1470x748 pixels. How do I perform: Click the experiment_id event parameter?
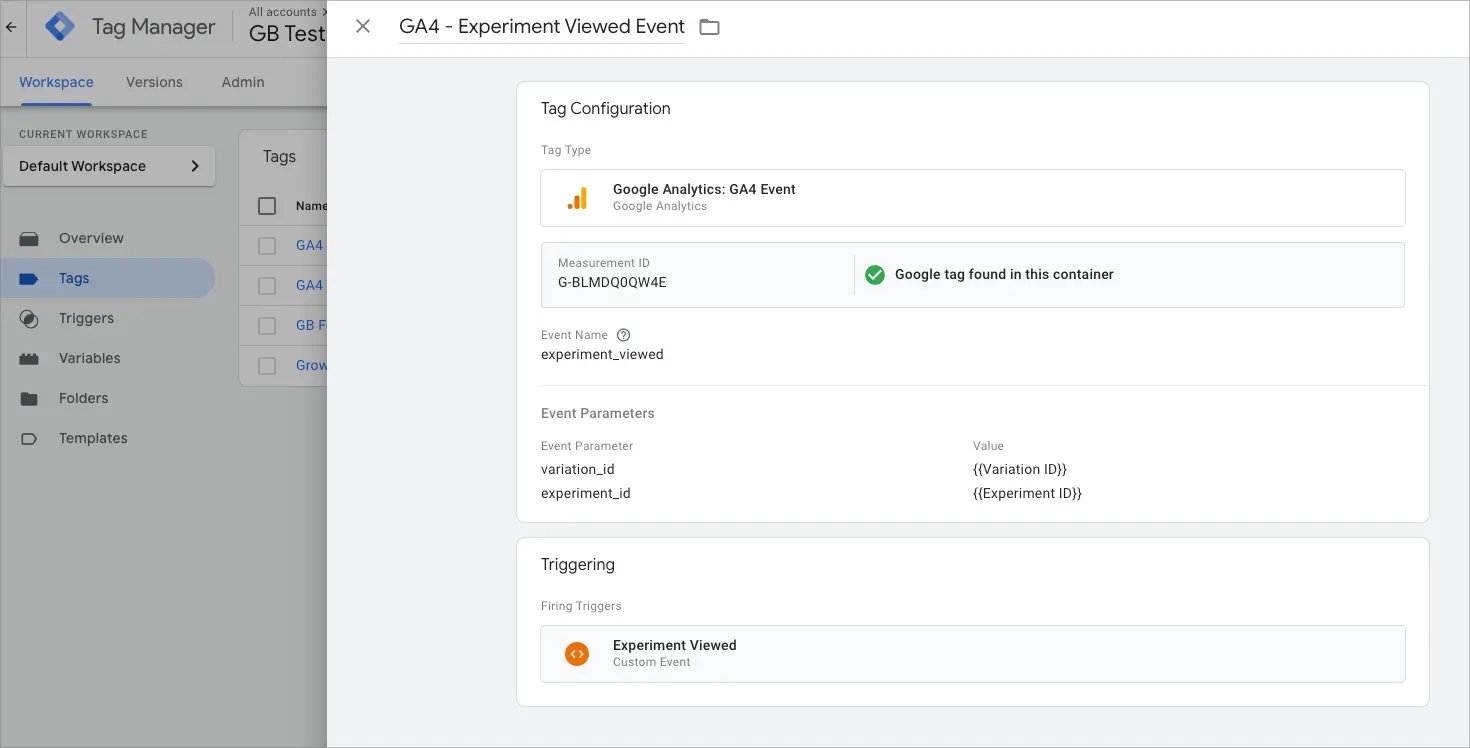click(x=586, y=493)
